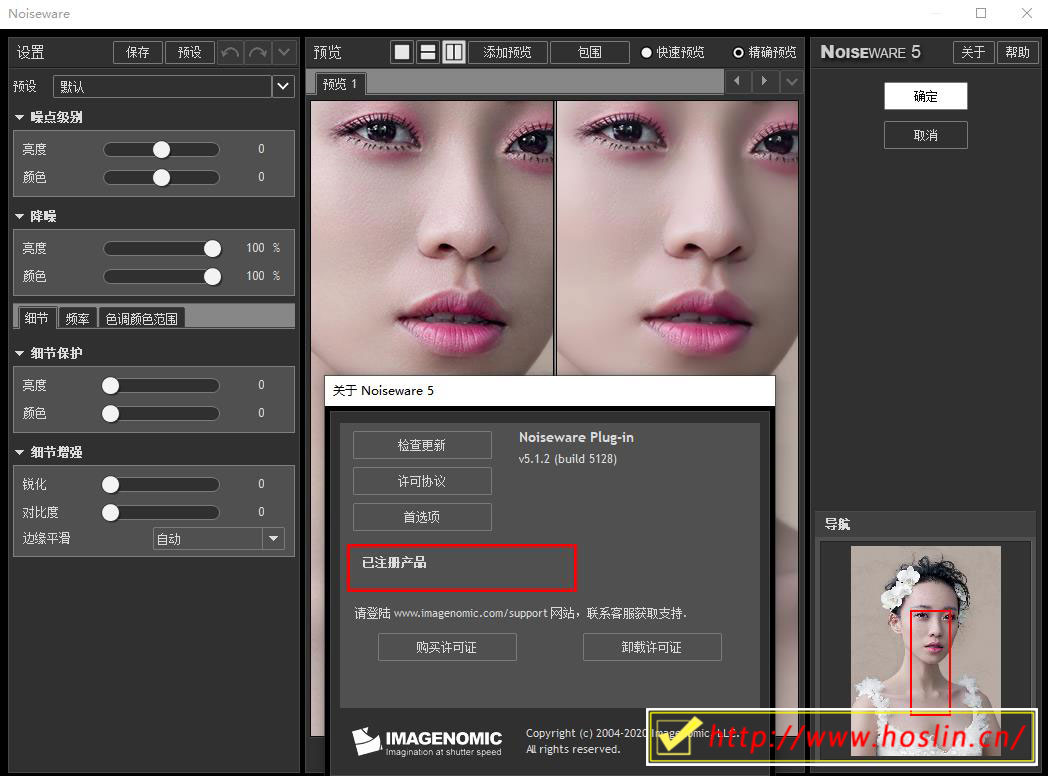Enable 精确预览 radio option
Image resolution: width=1048 pixels, height=776 pixels.
[739, 53]
